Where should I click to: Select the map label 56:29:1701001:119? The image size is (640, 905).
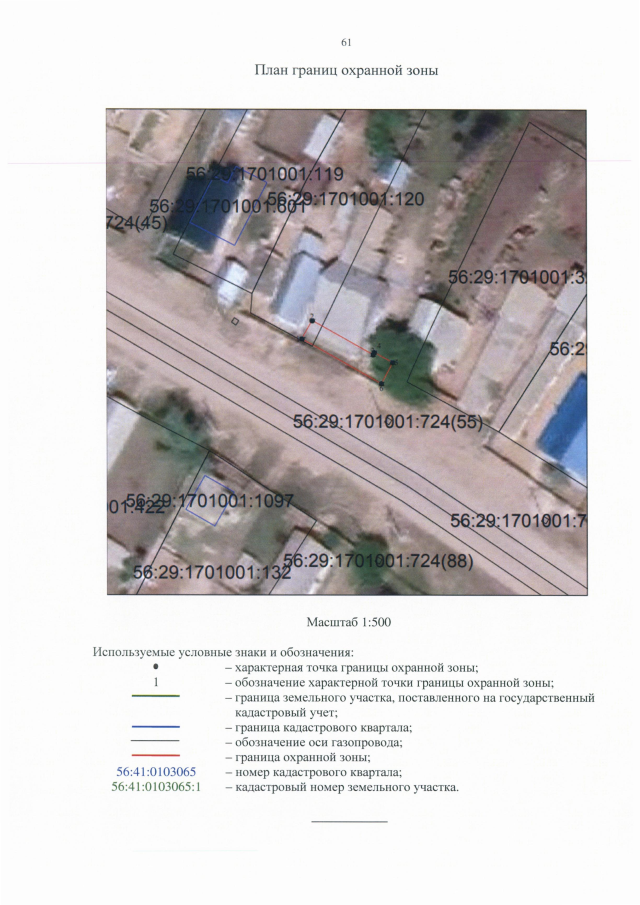click(251, 173)
